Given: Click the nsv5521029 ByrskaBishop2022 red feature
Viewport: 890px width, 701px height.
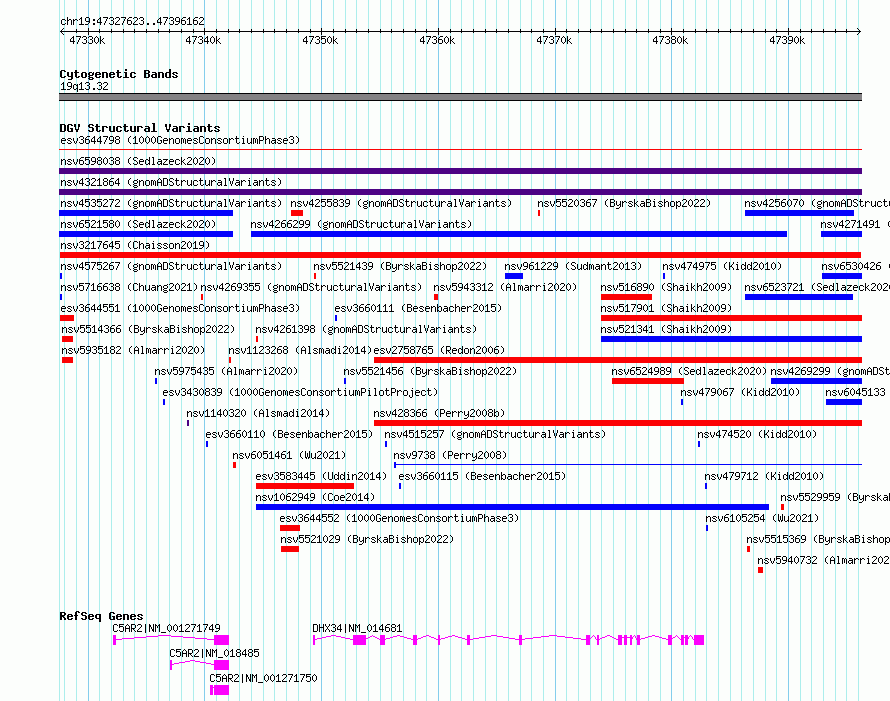Looking at the screenshot, I should (290, 549).
